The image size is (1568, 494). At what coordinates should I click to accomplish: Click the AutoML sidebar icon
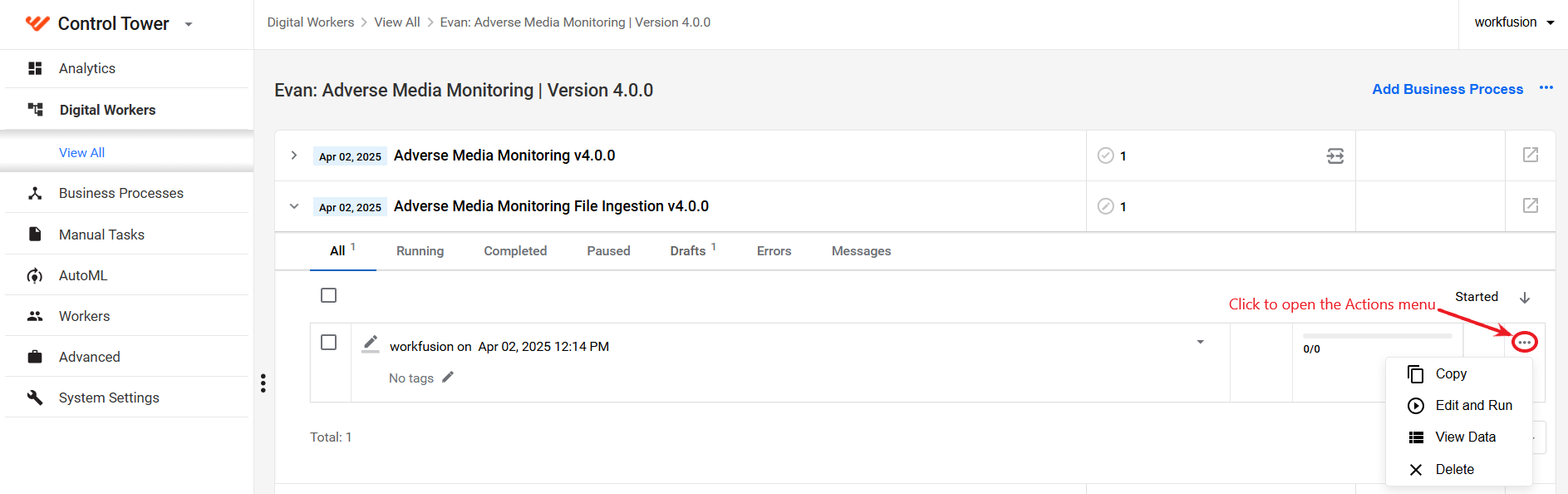pos(35,275)
